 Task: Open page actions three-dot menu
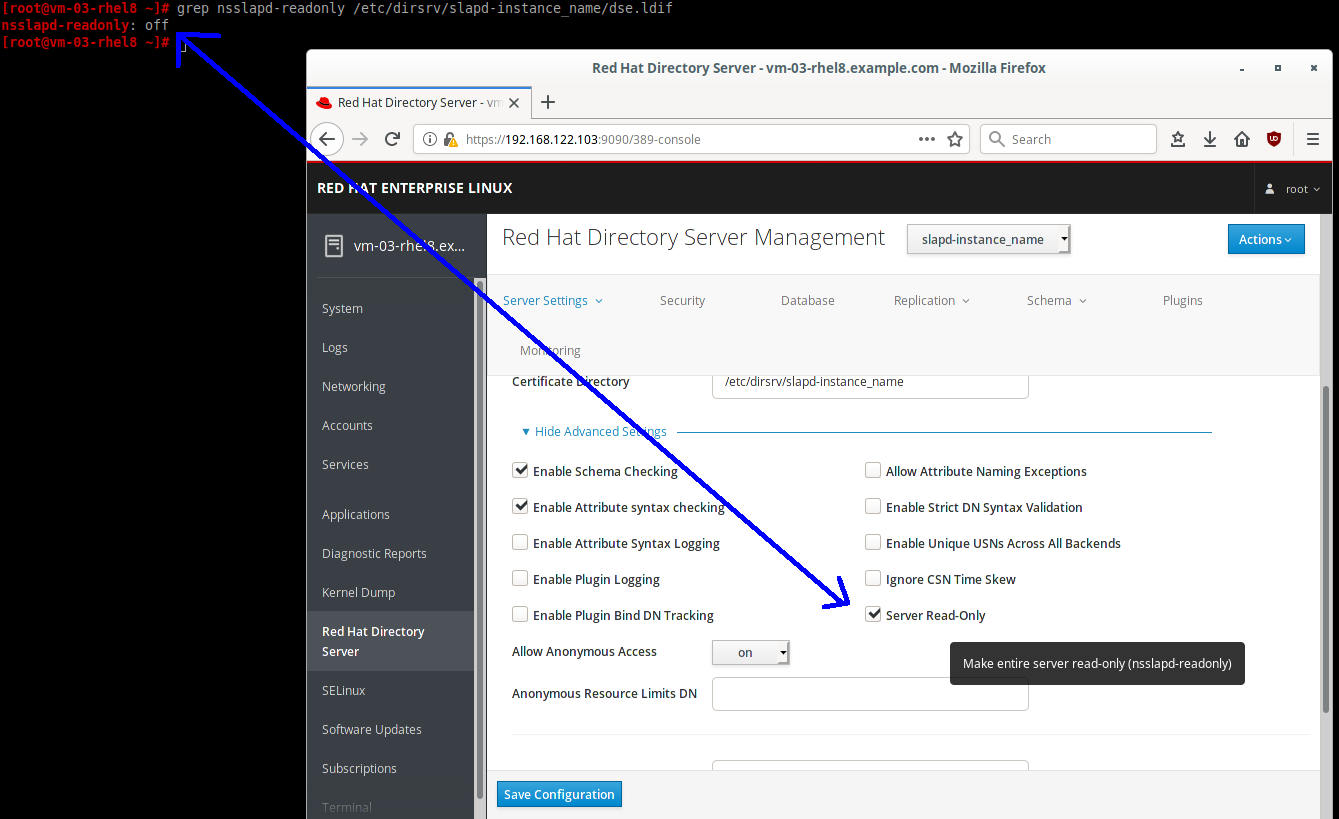[927, 139]
